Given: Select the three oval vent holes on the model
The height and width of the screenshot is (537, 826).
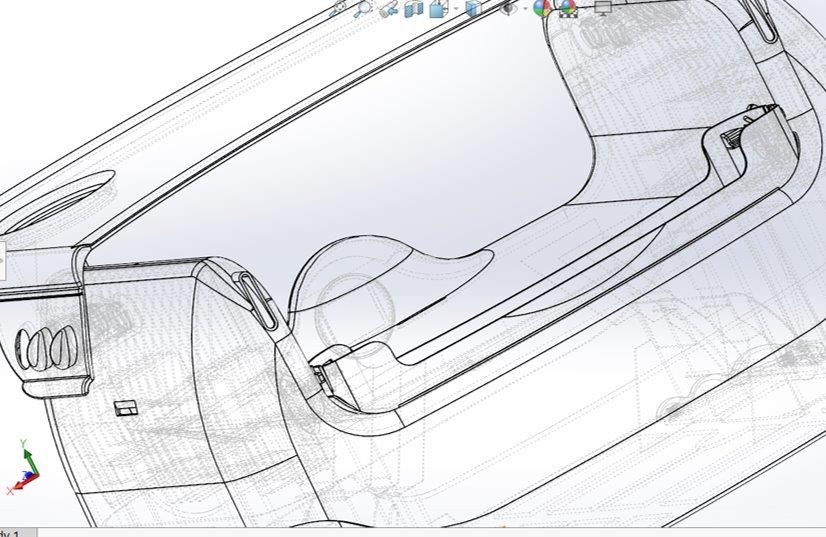Looking at the screenshot, I should coord(48,350).
